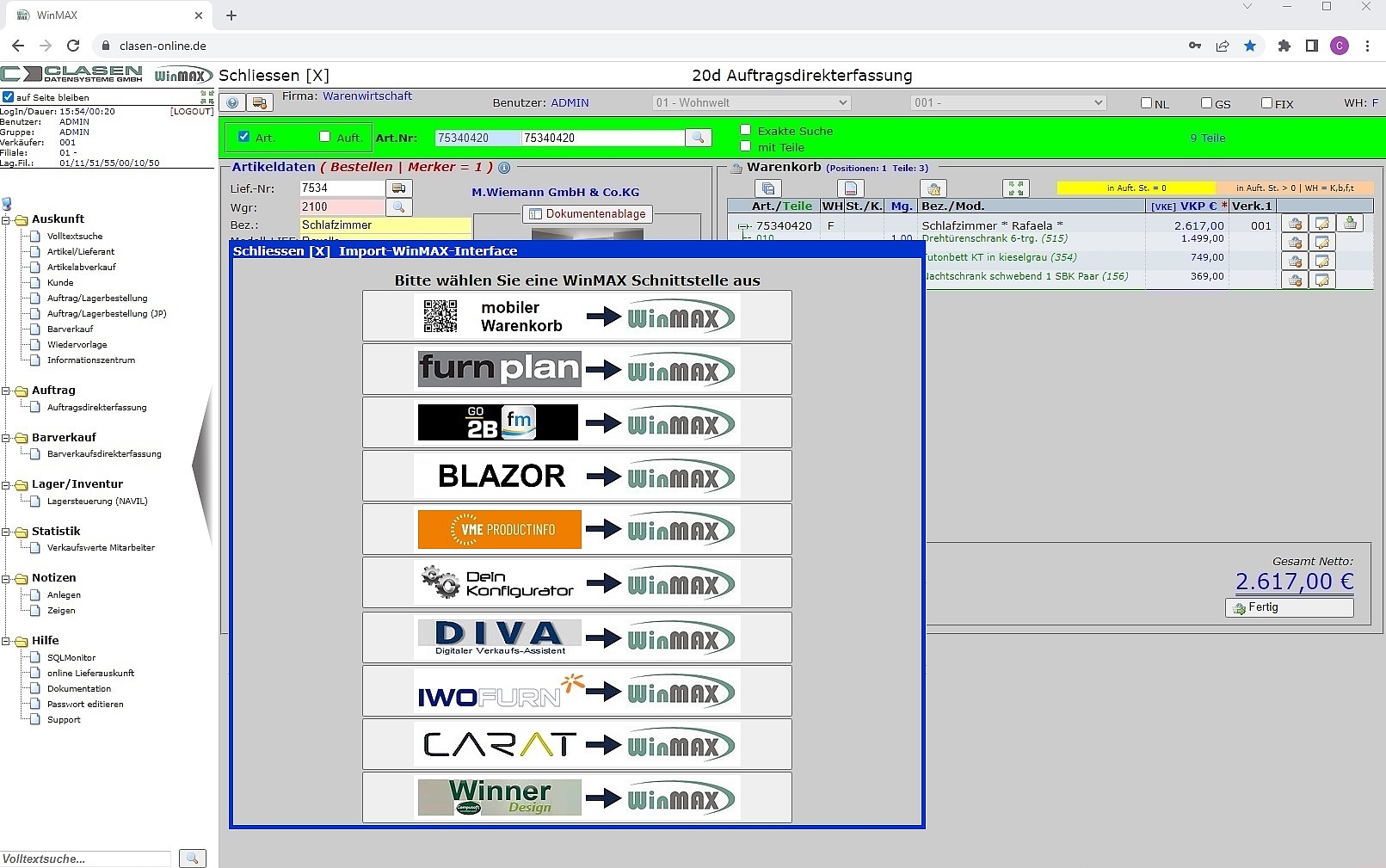This screenshot has width=1386, height=868.
Task: Choose the Winner Design to WinMAX interface
Action: point(576,797)
